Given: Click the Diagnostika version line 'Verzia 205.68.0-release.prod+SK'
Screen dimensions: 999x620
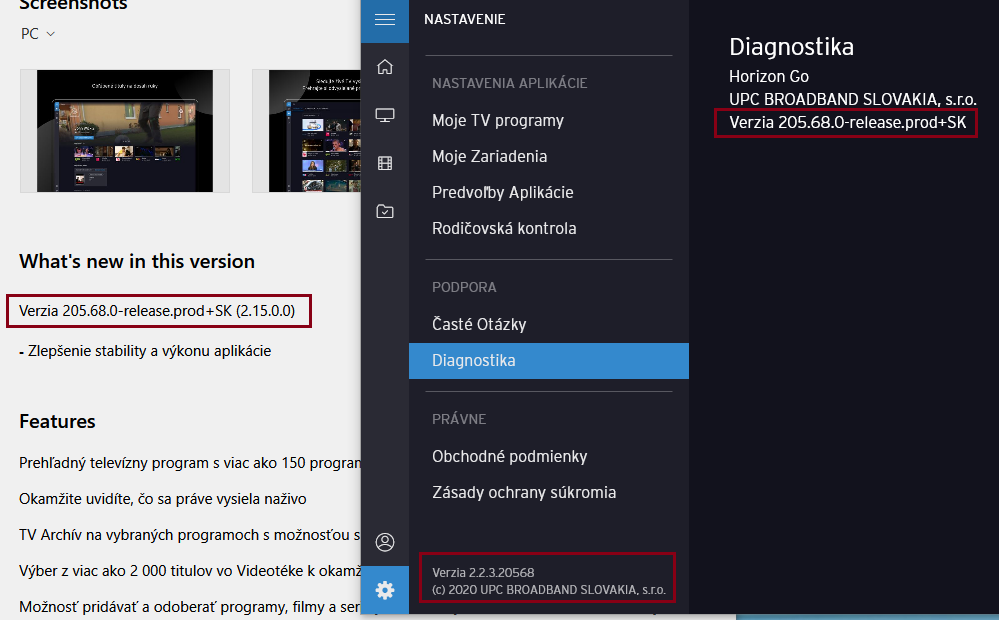Looking at the screenshot, I should [x=847, y=122].
